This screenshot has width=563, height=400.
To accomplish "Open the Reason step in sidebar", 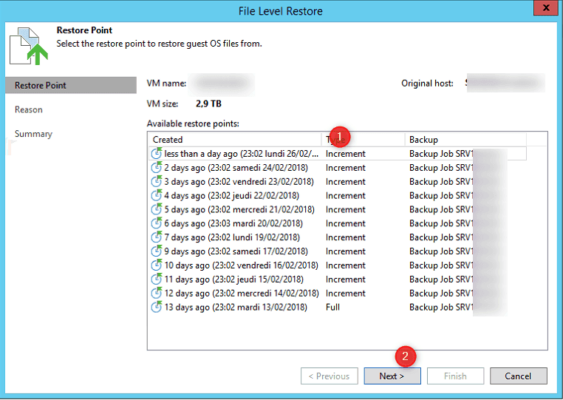I will coord(28,110).
